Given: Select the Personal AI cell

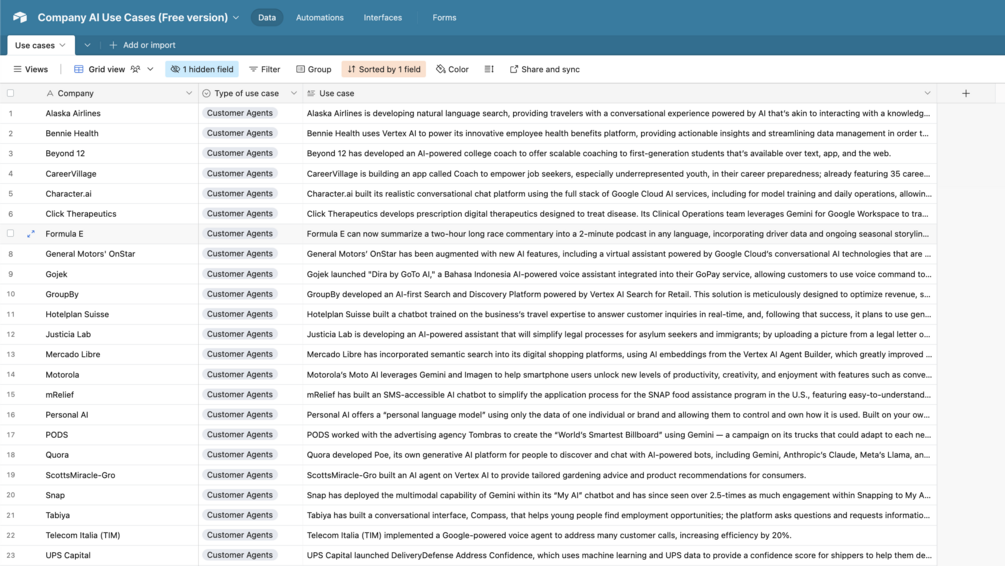Looking at the screenshot, I should coord(119,415).
